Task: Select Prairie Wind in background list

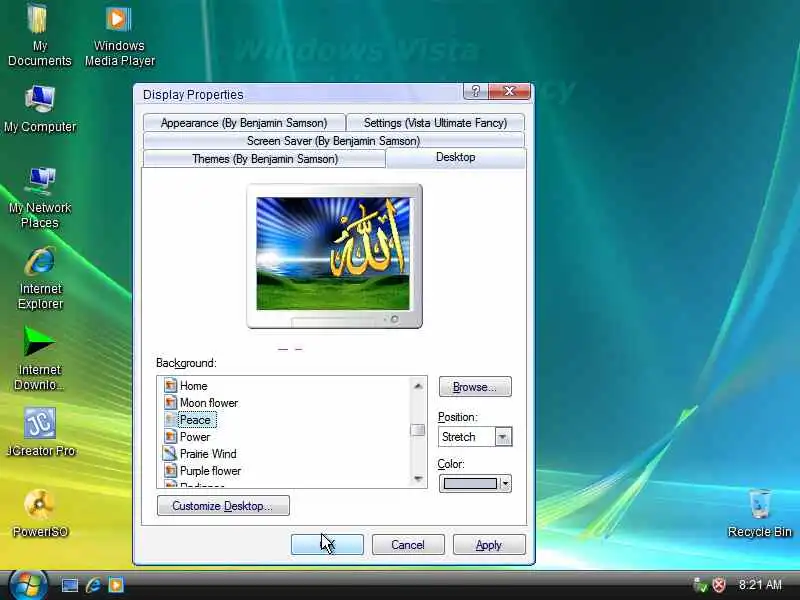Action: [x=208, y=454]
